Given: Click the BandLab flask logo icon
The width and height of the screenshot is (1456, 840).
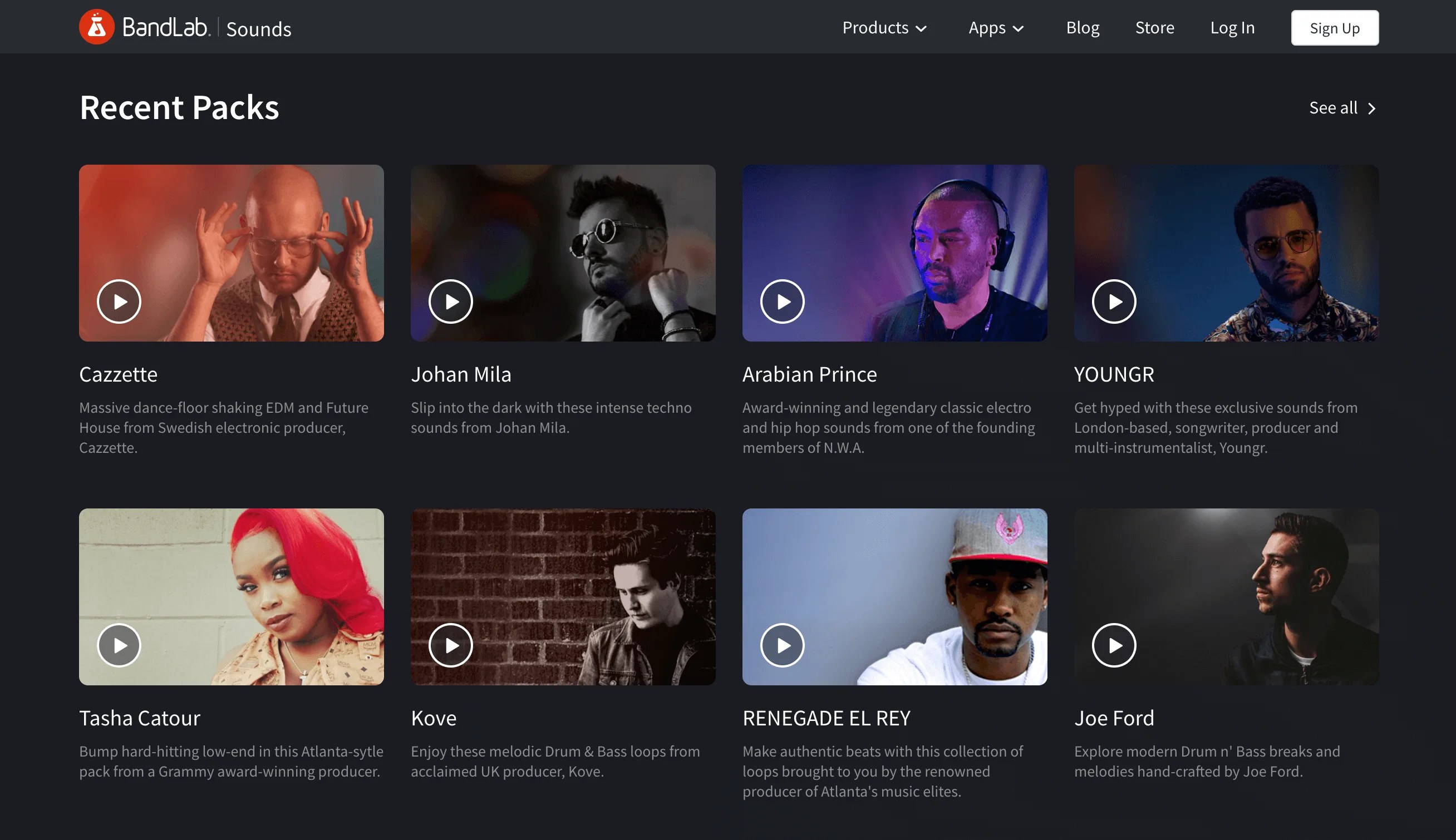Looking at the screenshot, I should click(x=96, y=27).
